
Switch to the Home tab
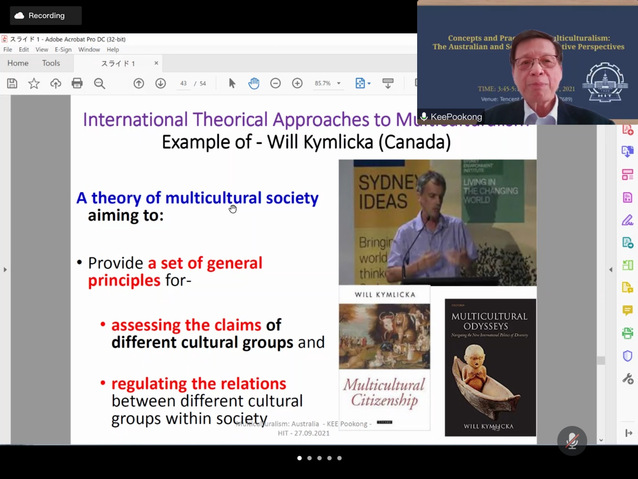[18, 63]
